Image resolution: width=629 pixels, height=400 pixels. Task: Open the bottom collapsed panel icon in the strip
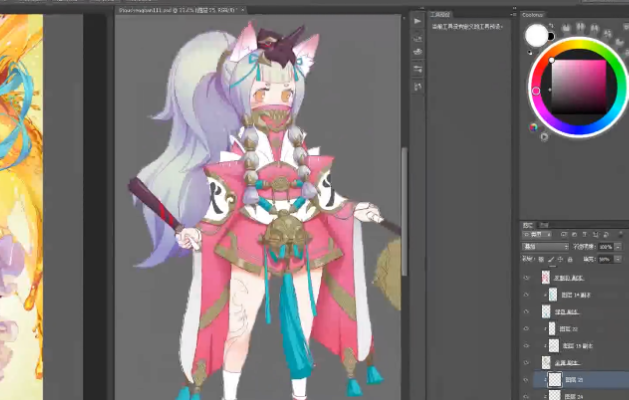click(x=418, y=86)
